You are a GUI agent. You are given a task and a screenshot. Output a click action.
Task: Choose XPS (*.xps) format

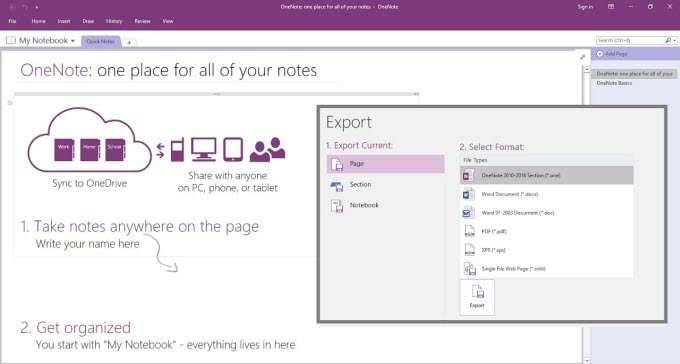546,250
